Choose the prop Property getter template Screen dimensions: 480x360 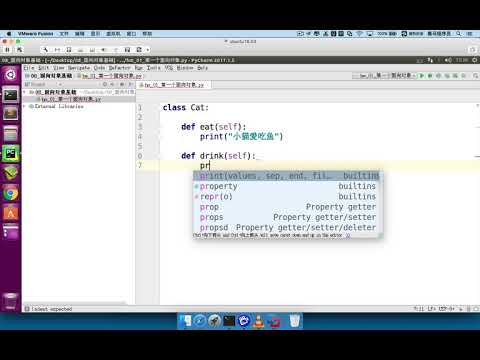[x=288, y=207]
